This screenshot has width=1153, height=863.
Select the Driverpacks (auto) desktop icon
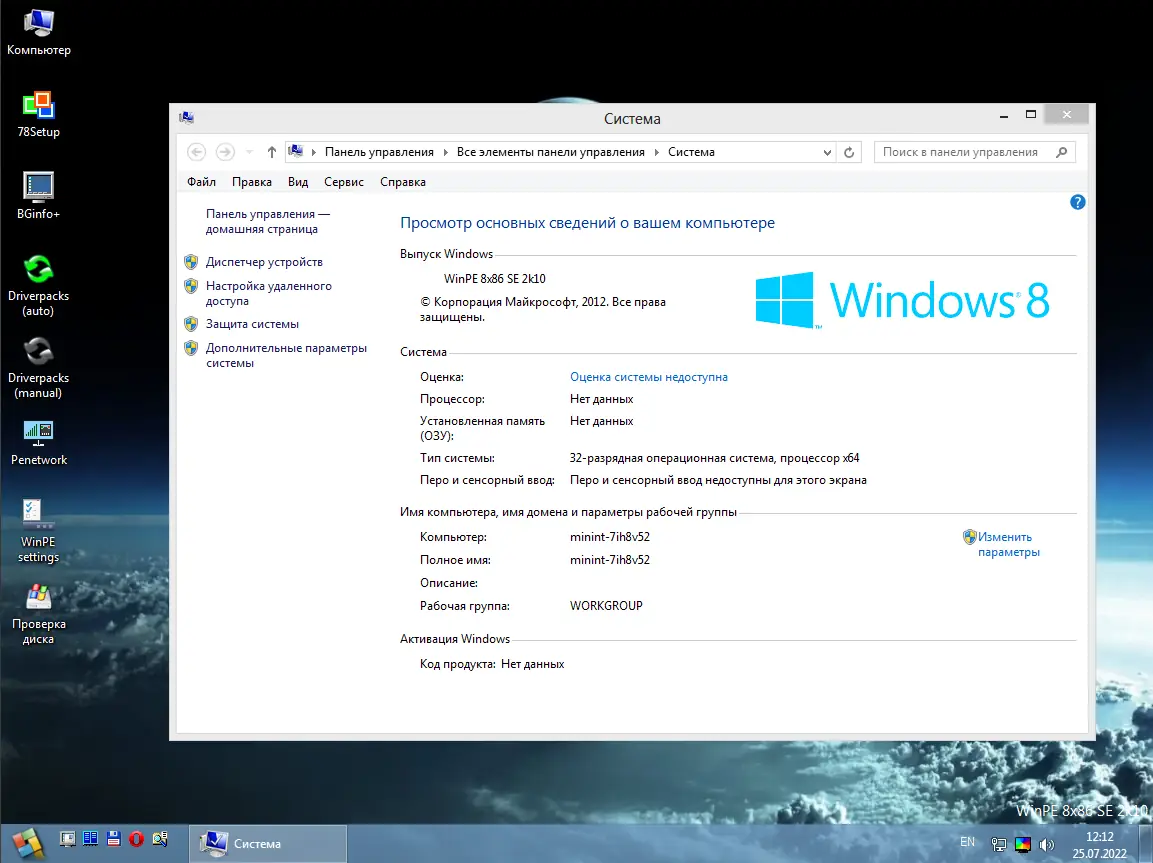(38, 285)
